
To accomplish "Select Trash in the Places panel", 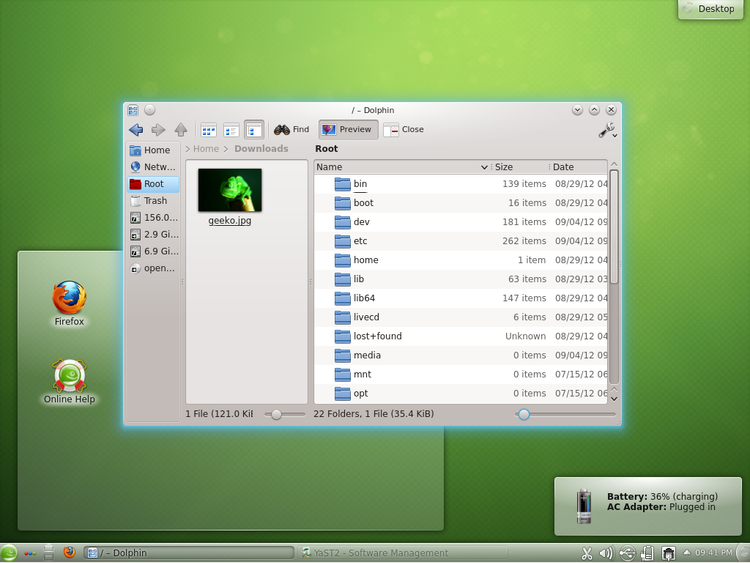I will 154,201.
